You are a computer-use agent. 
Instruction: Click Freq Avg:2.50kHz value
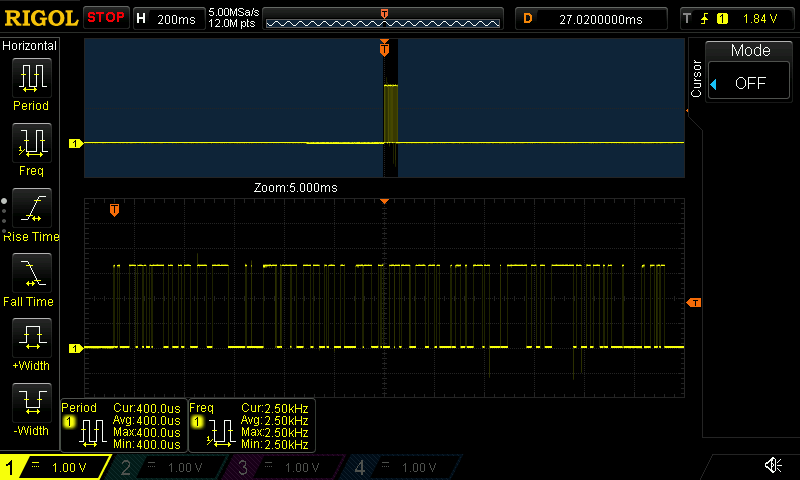(274, 420)
